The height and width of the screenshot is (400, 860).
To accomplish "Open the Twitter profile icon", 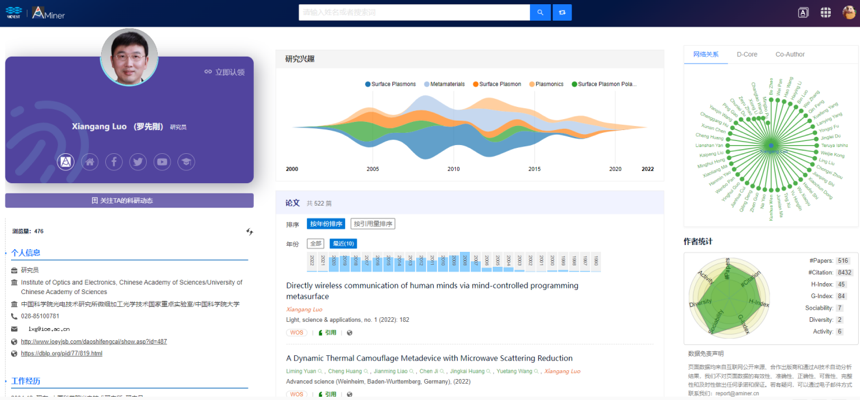I will 138,161.
